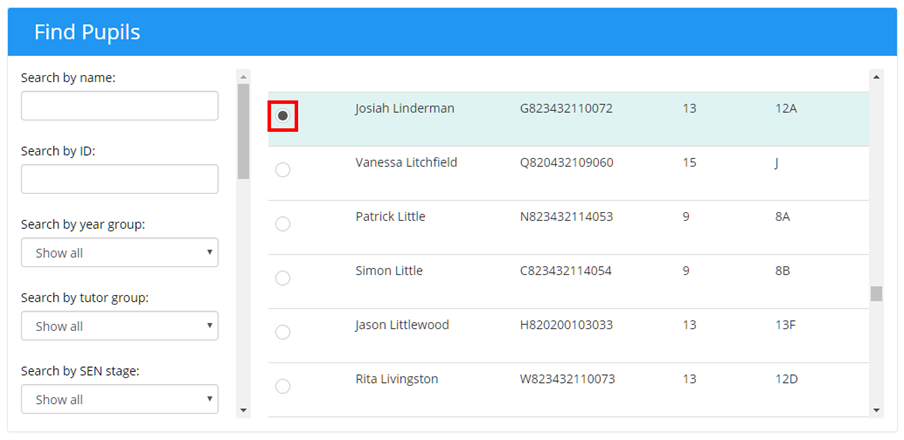
Task: Click the filter panel scroll-down arrow
Action: (243, 409)
